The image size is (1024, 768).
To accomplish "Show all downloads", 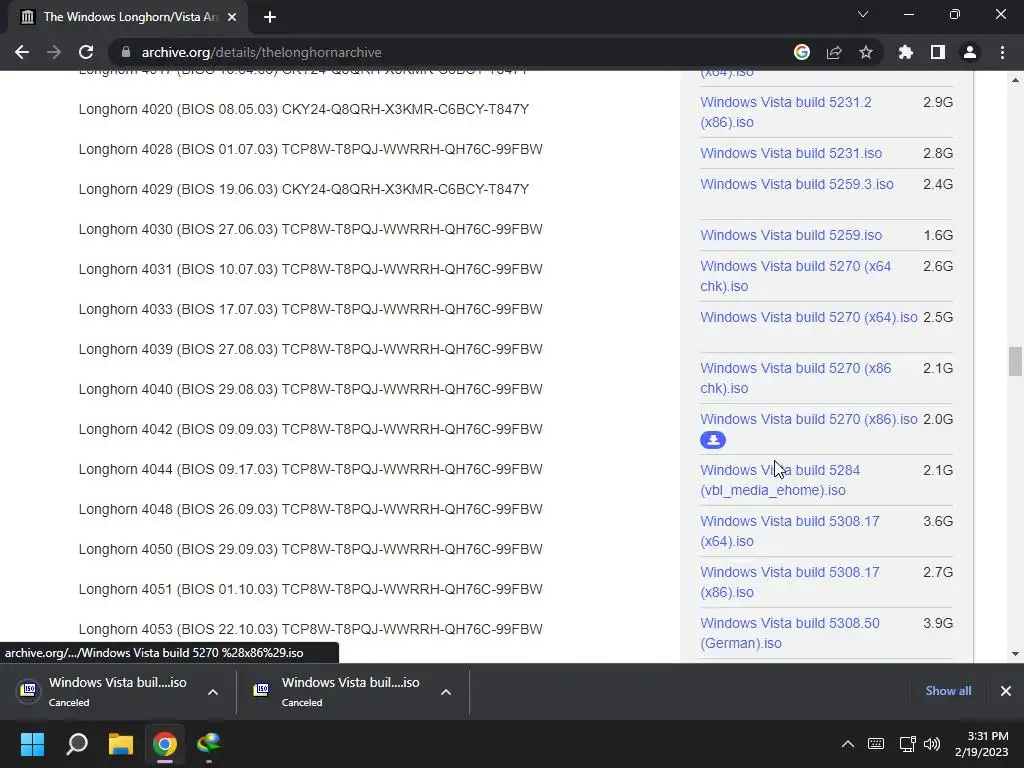I will coord(948,691).
